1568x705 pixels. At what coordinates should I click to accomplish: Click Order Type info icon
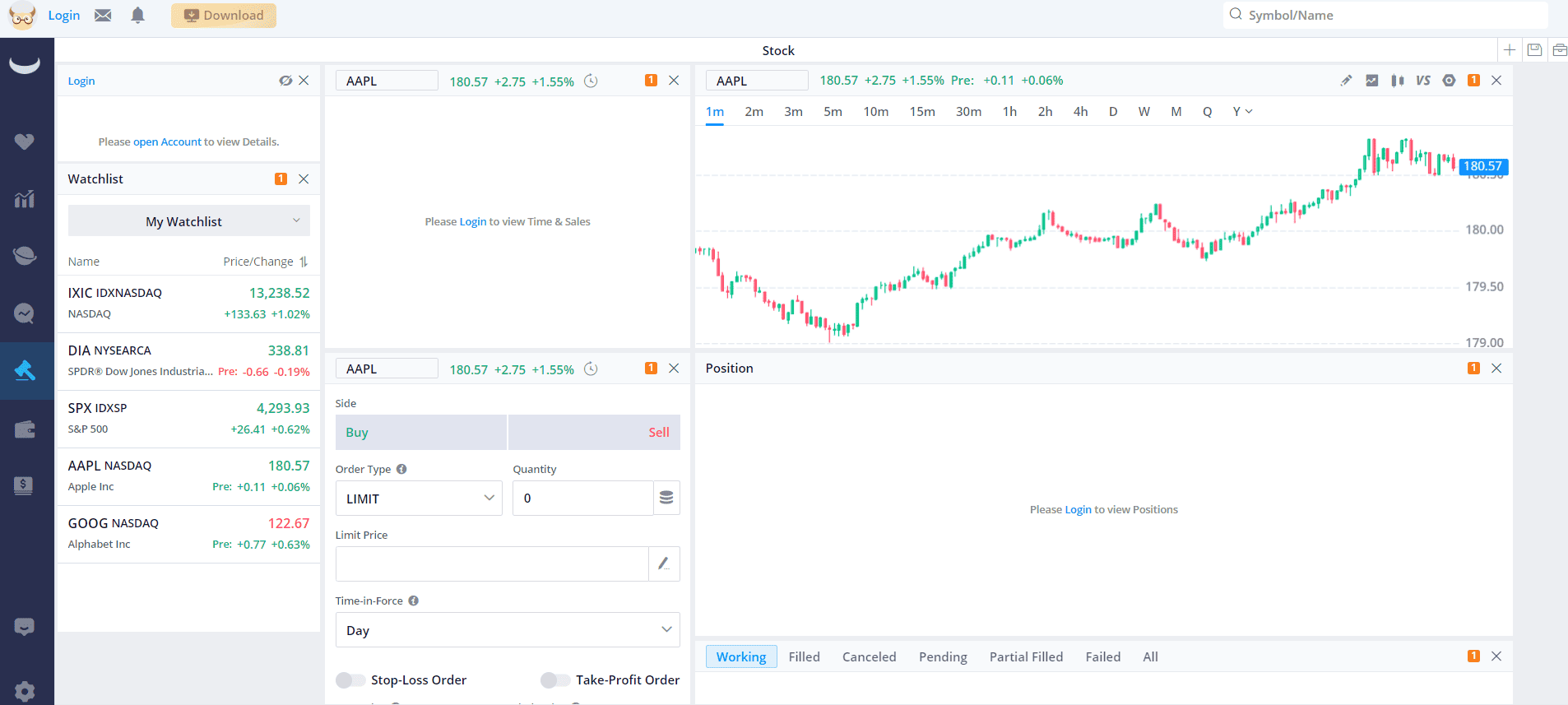401,469
